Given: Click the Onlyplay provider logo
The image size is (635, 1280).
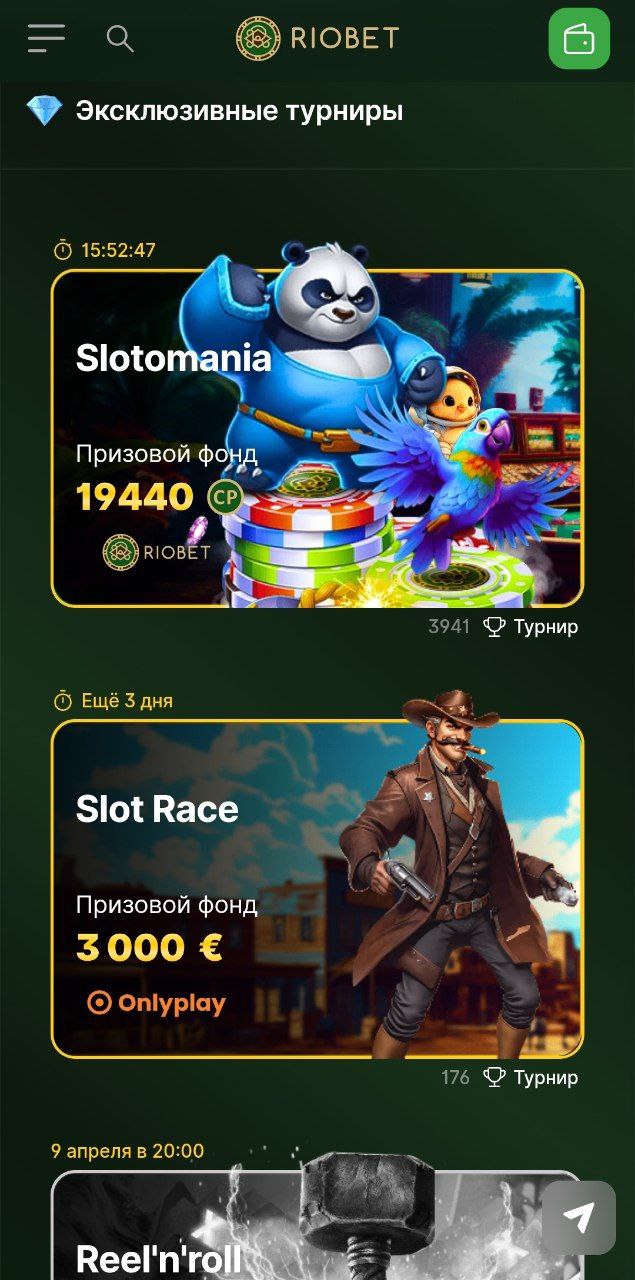Looking at the screenshot, I should [x=157, y=1003].
